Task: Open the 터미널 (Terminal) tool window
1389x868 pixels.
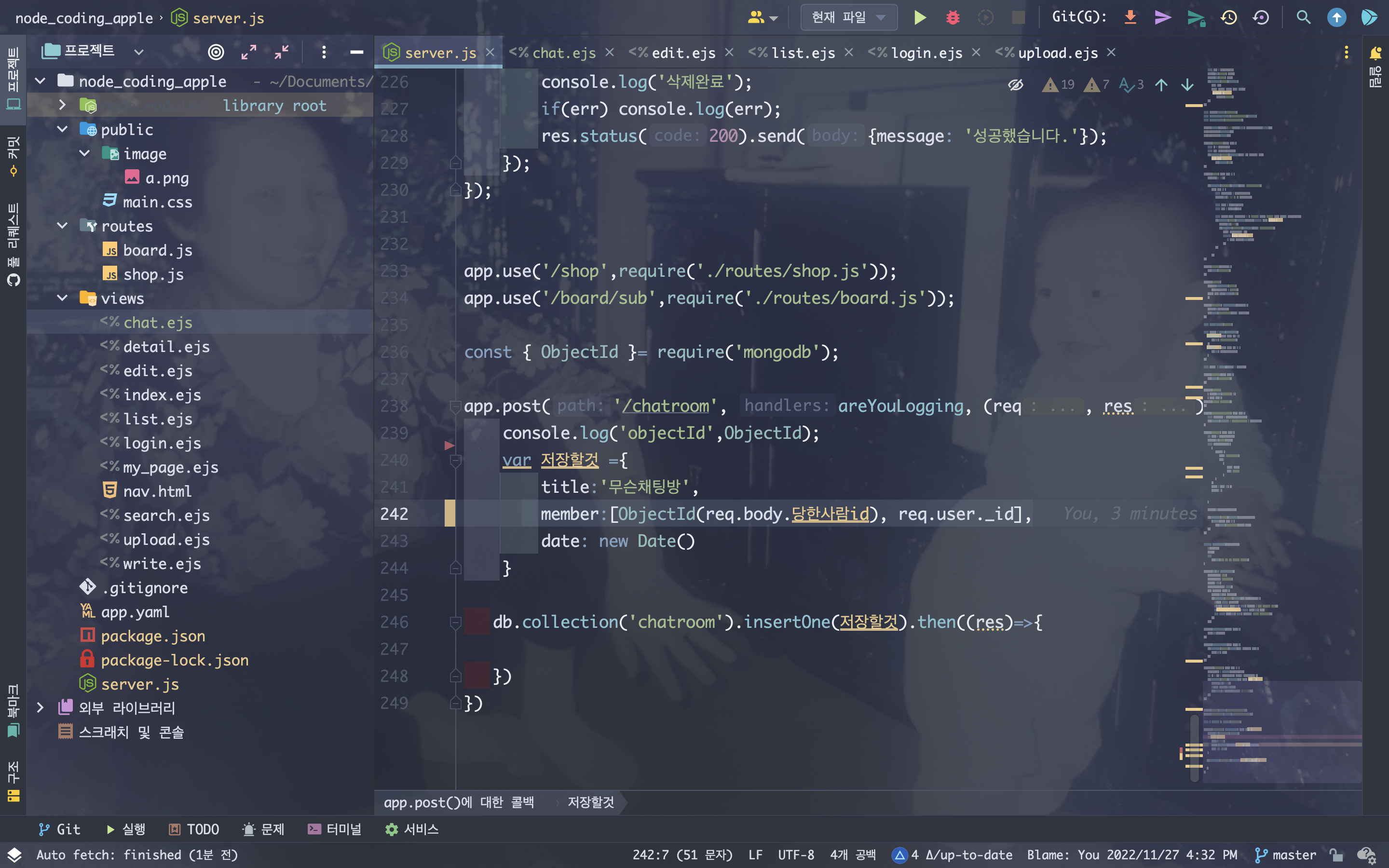Action: 334,829
